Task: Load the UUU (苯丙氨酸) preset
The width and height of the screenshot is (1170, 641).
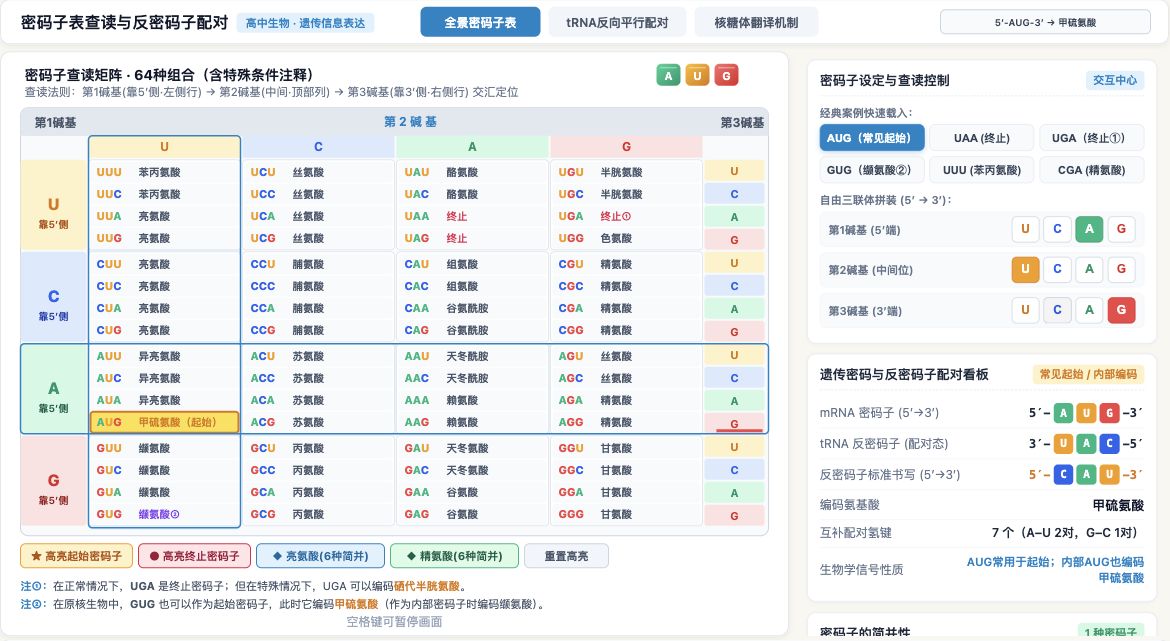Action: point(981,170)
